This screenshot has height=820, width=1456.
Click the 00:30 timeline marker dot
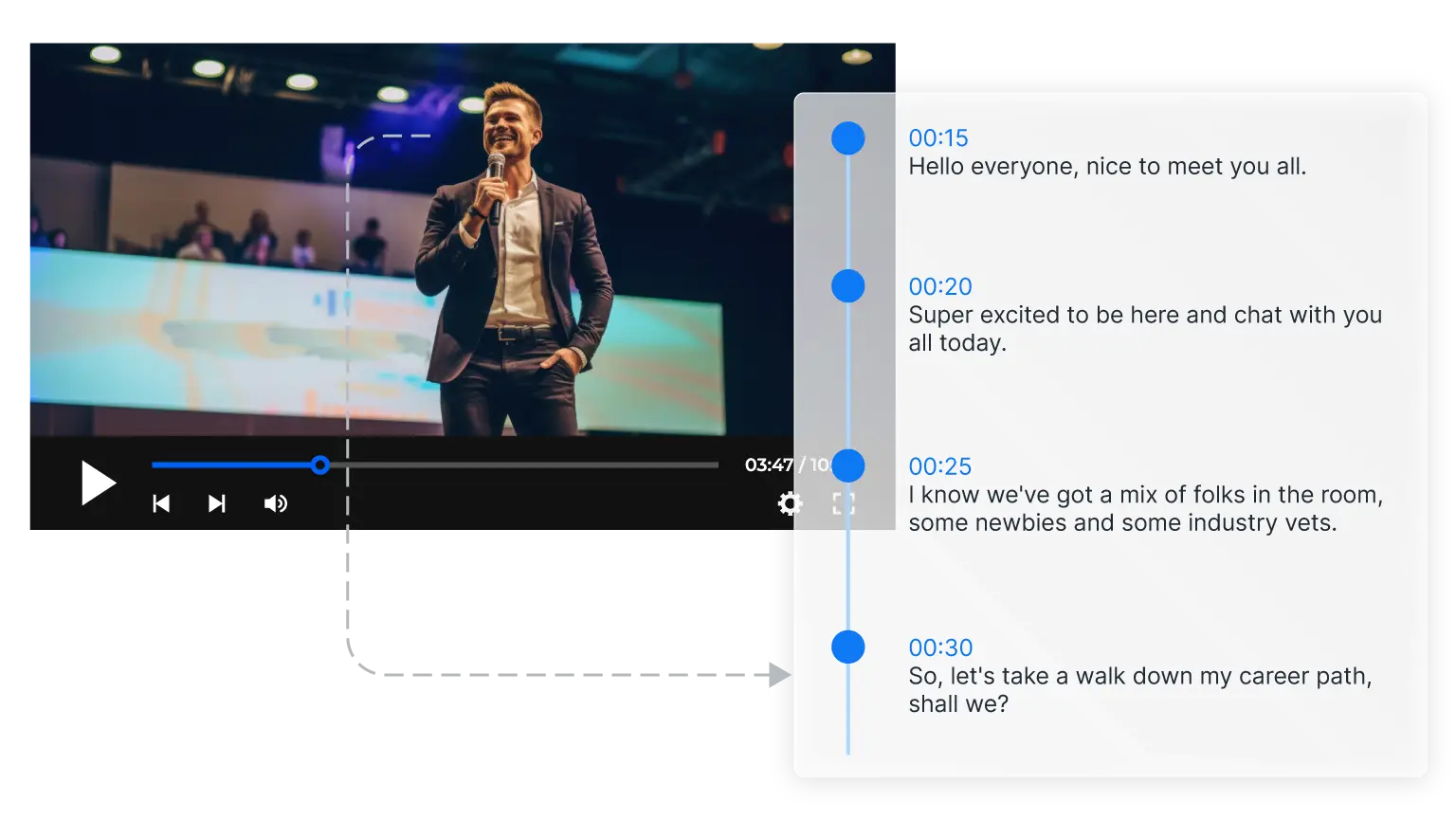pos(848,647)
